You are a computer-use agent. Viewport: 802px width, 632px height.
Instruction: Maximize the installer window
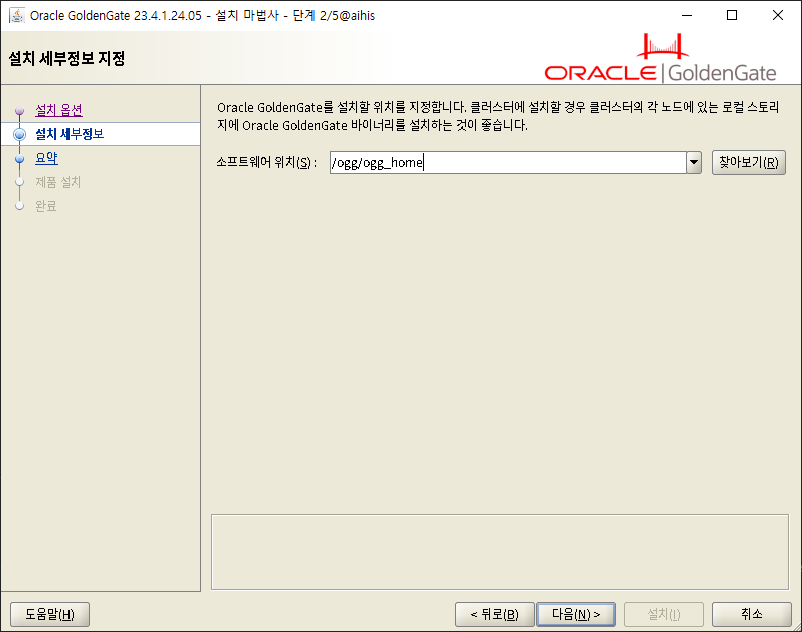point(732,15)
